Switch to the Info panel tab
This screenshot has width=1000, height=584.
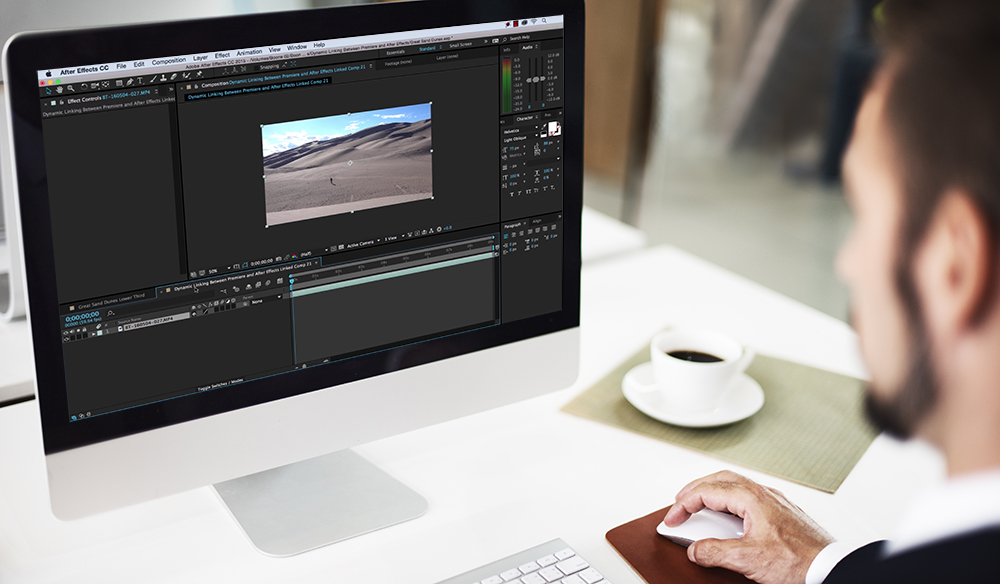[x=507, y=50]
